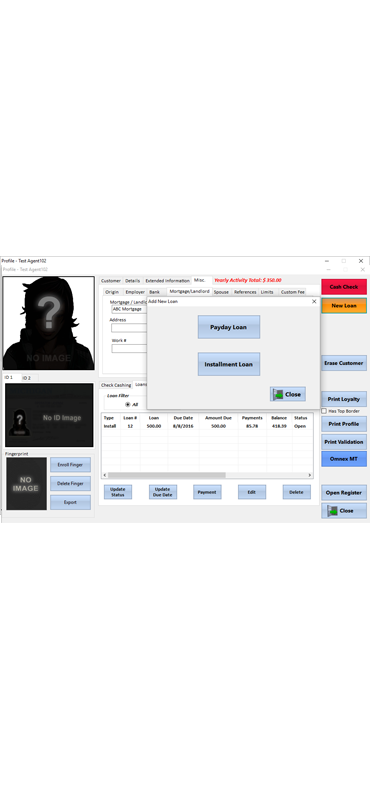Click the Enroll Finger button
This screenshot has width=370, height=789.
[x=70, y=465]
